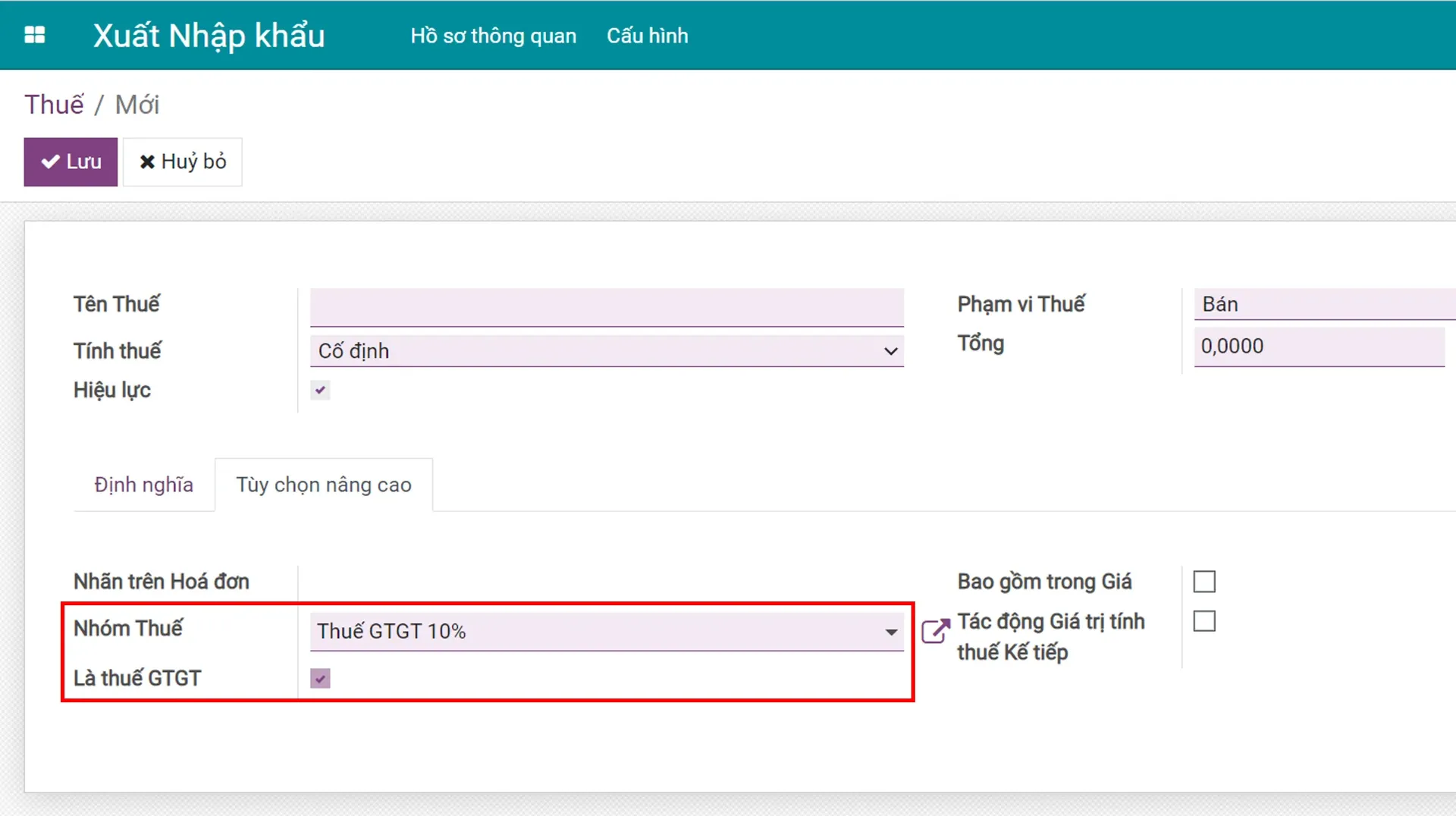Focus the Tổng amount field
This screenshot has height=816, width=1456.
point(1319,347)
